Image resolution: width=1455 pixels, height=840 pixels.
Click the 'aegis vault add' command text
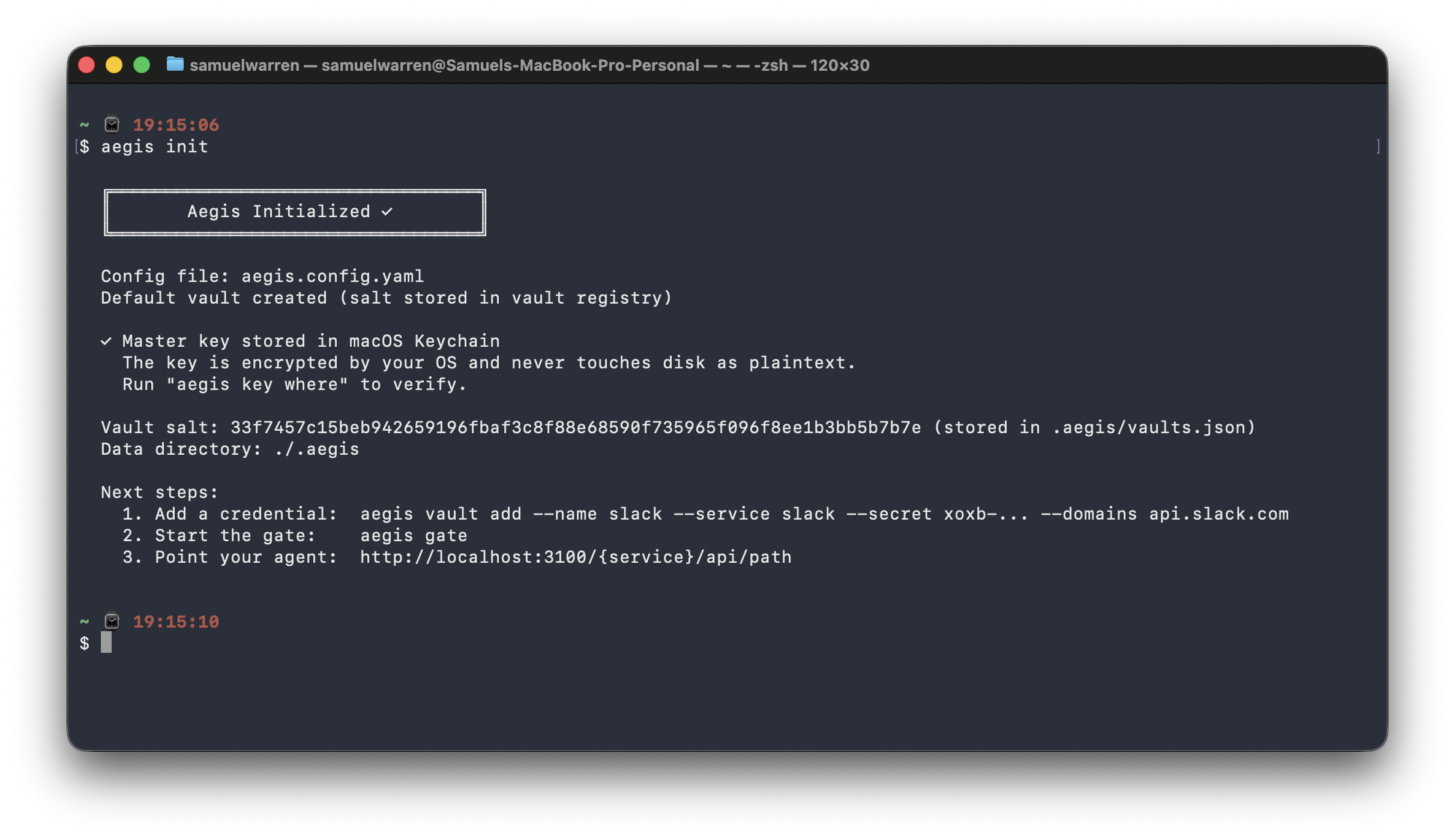[441, 514]
